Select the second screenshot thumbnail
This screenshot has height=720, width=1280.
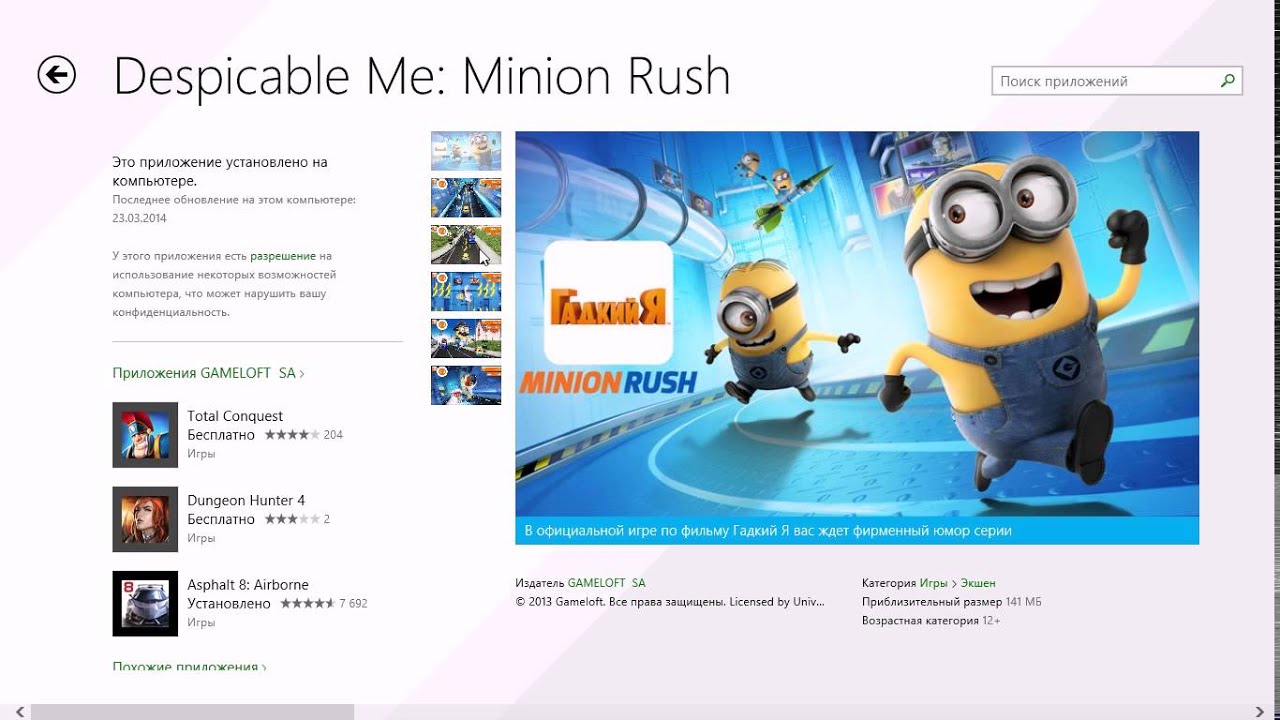466,198
